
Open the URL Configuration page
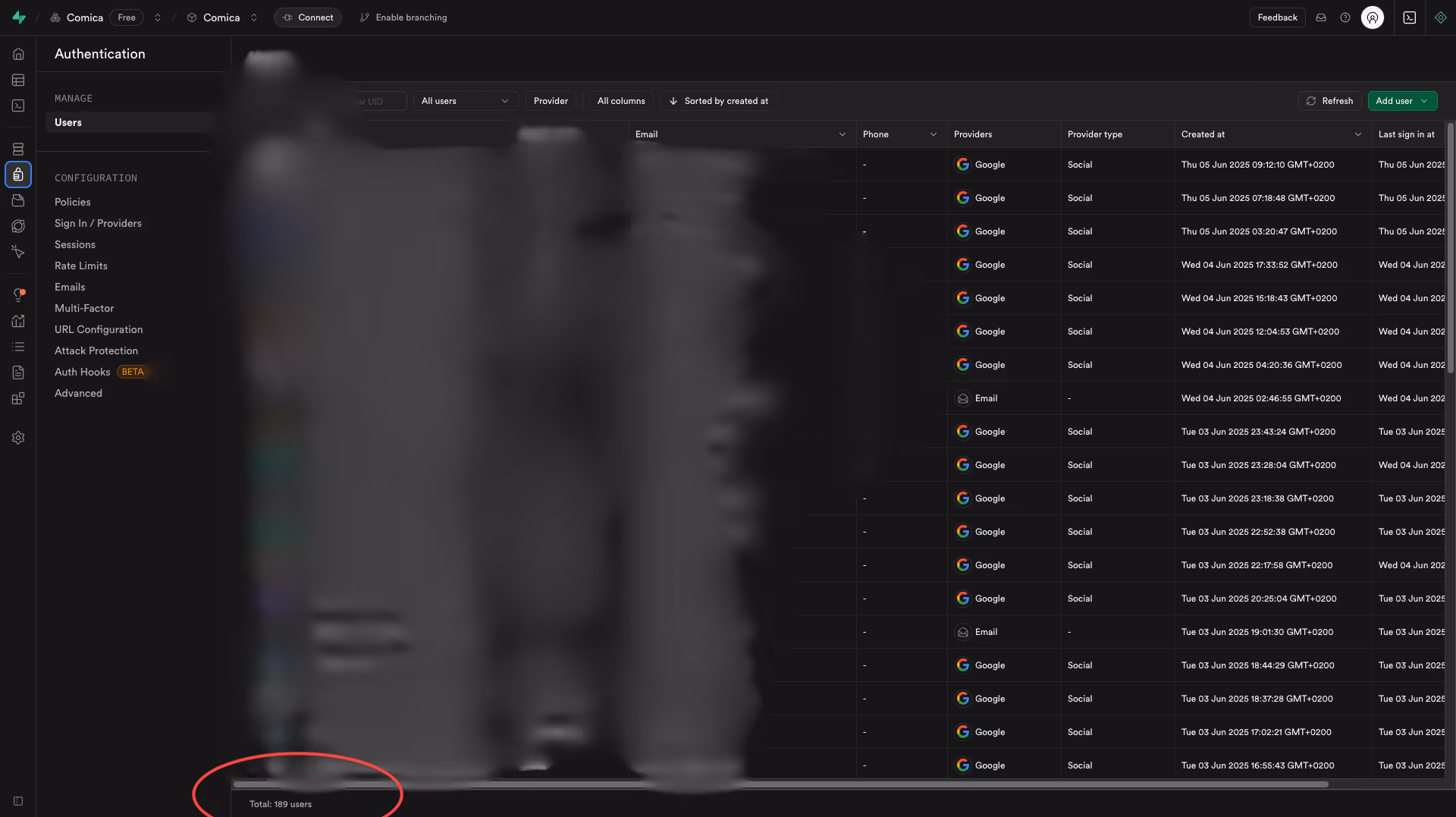click(99, 329)
